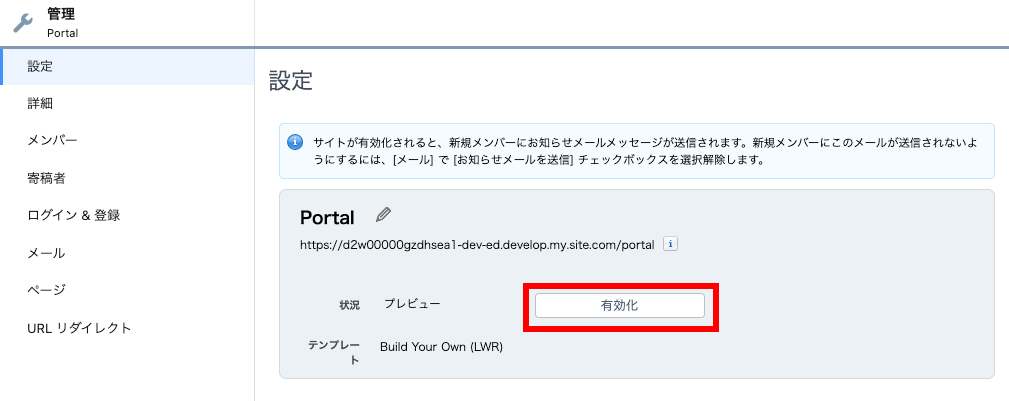This screenshot has width=1009, height=401.
Task: Click the info icon next to site URL
Action: click(671, 243)
